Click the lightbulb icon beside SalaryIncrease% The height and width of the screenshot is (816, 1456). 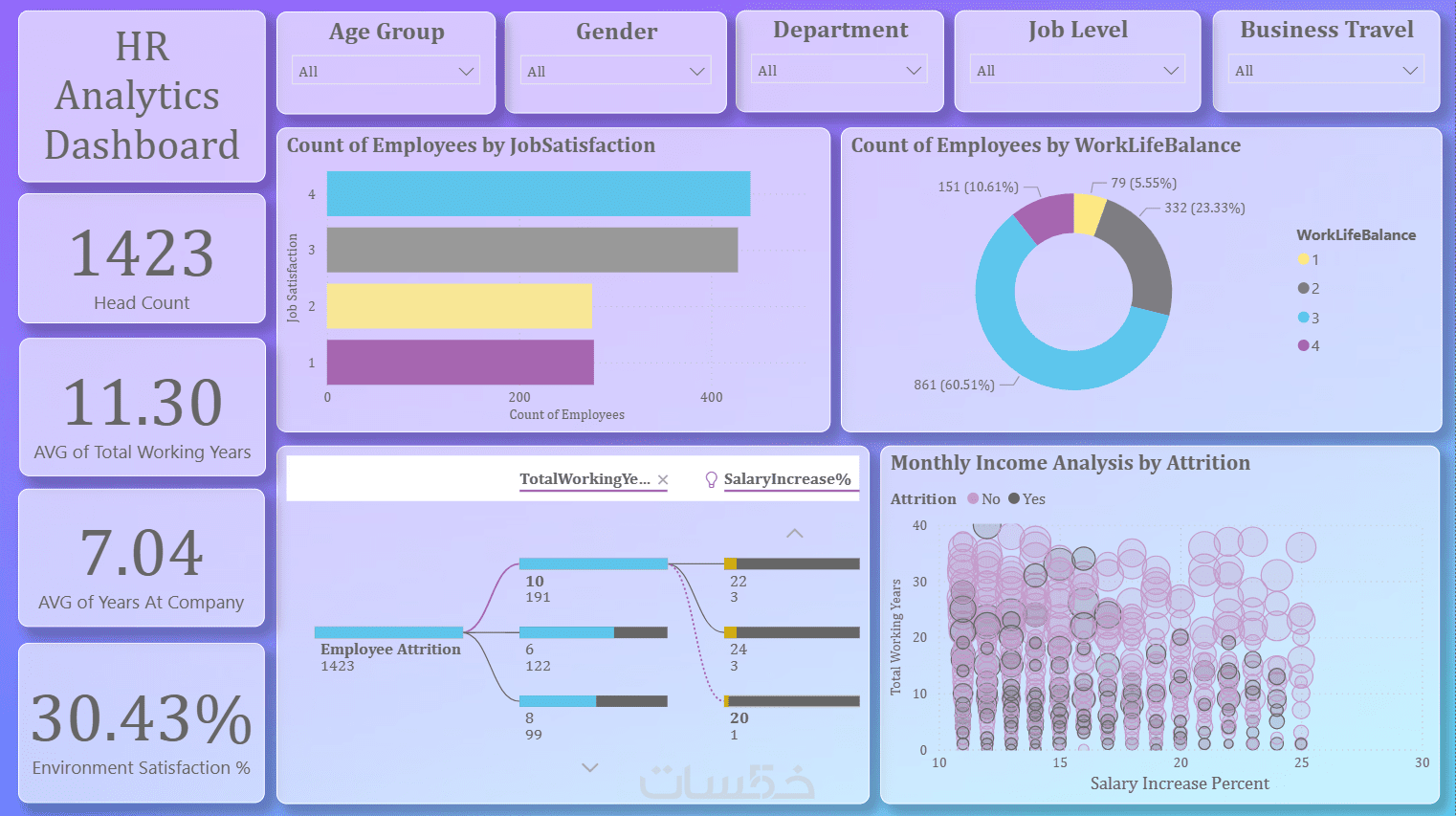coord(711,479)
